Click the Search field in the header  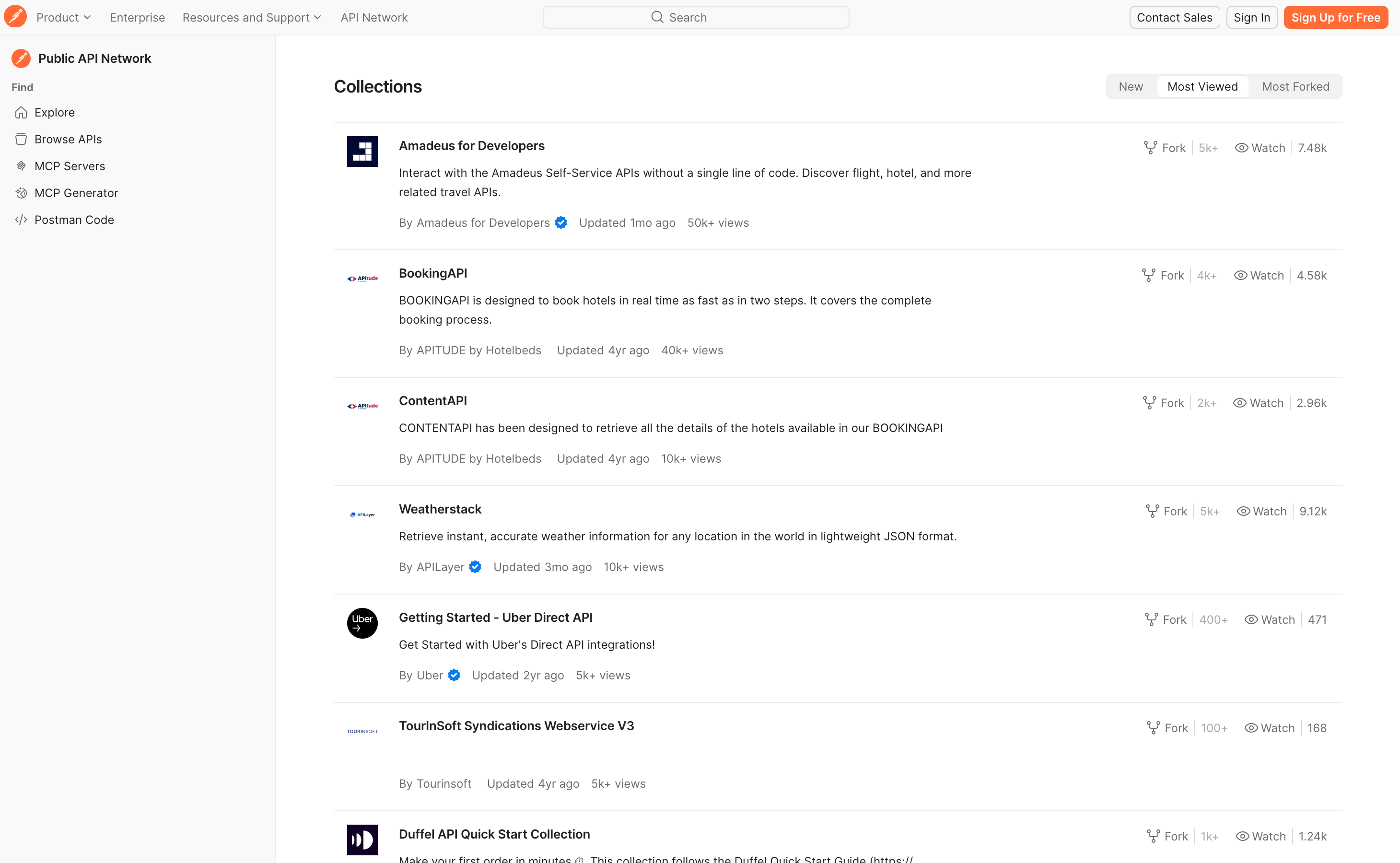point(696,17)
